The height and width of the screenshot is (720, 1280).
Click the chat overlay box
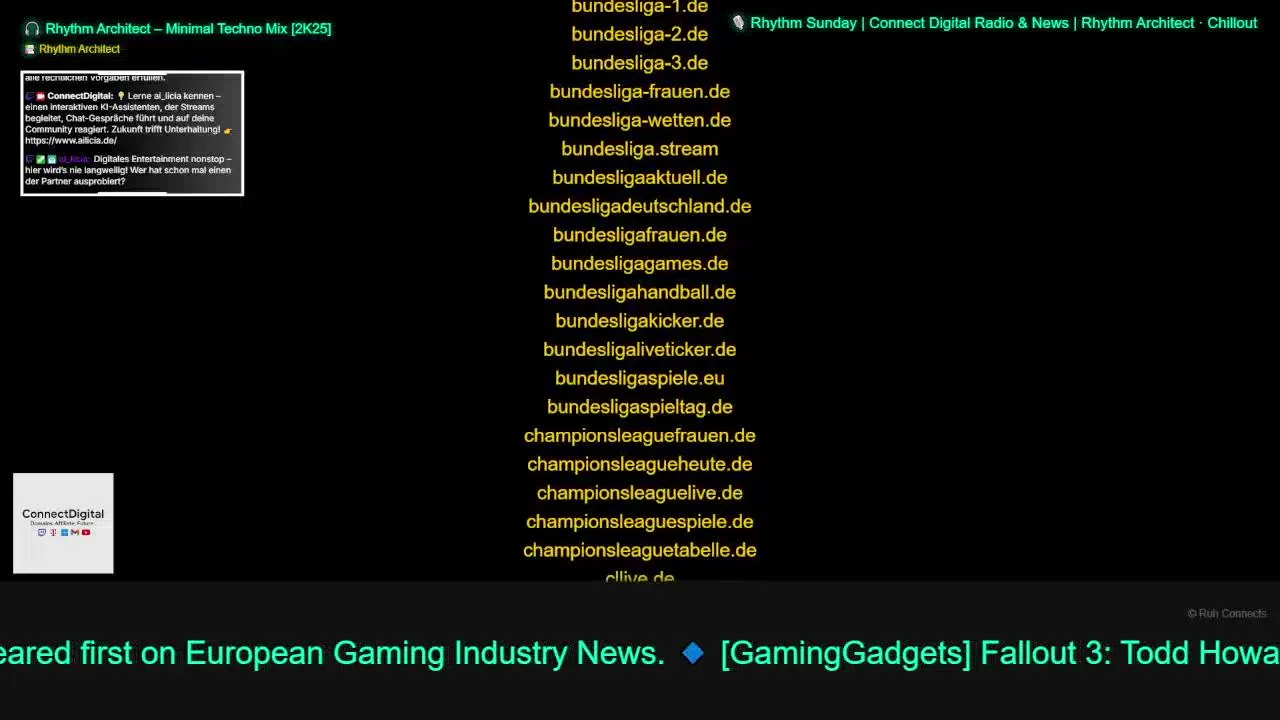[x=132, y=133]
